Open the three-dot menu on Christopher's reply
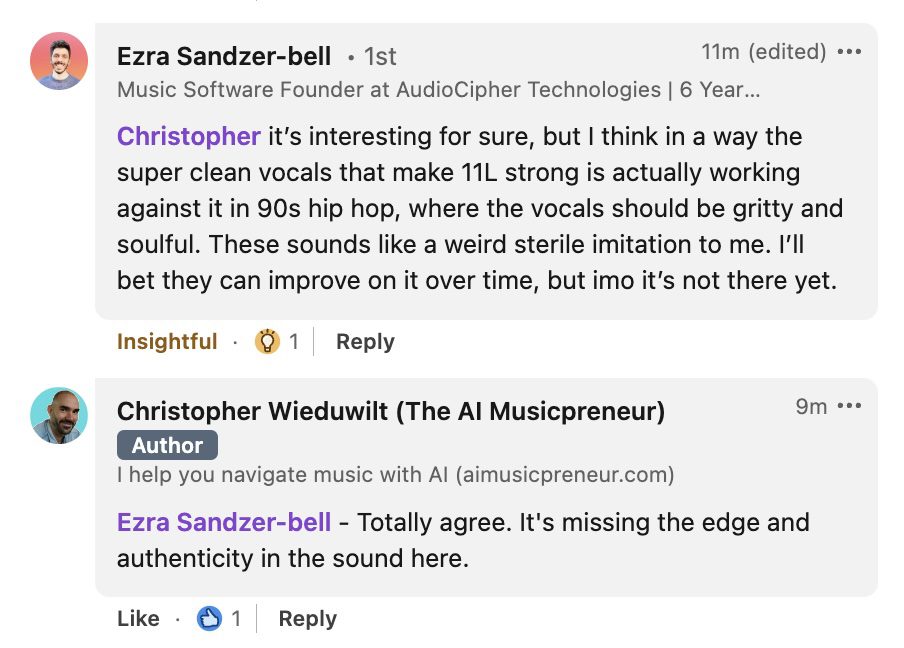Image resolution: width=904 pixels, height=648 pixels. (x=849, y=406)
